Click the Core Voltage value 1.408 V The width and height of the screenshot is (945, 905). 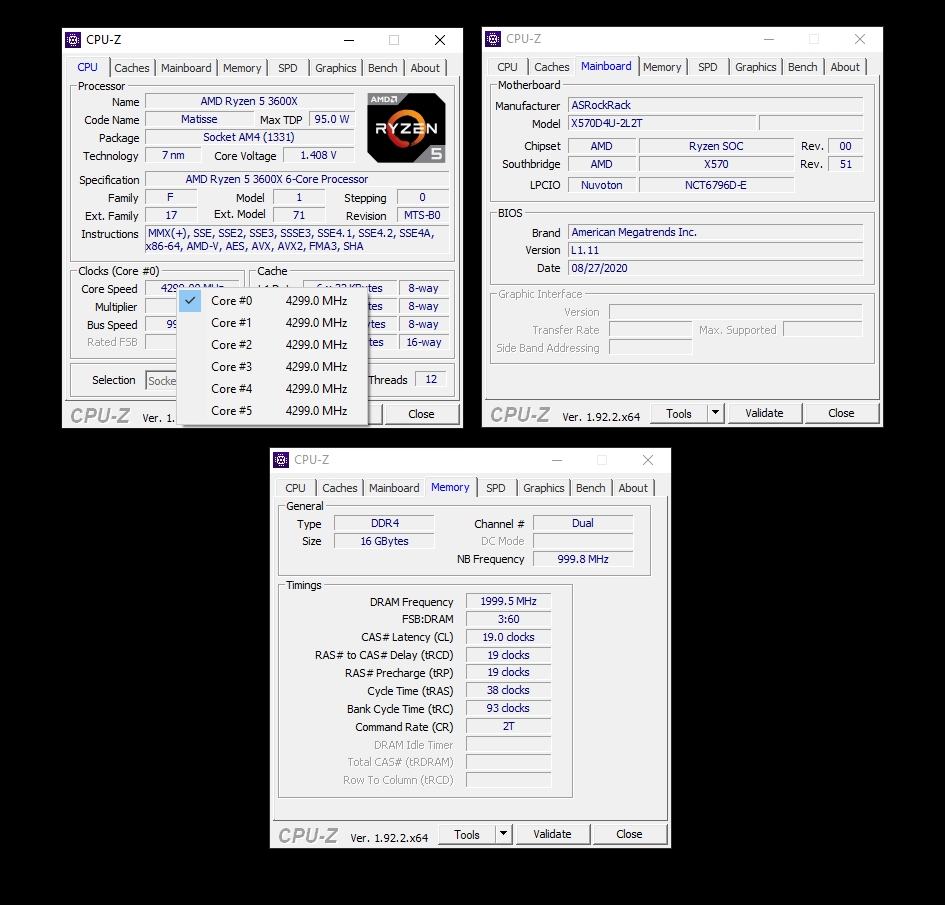(318, 155)
